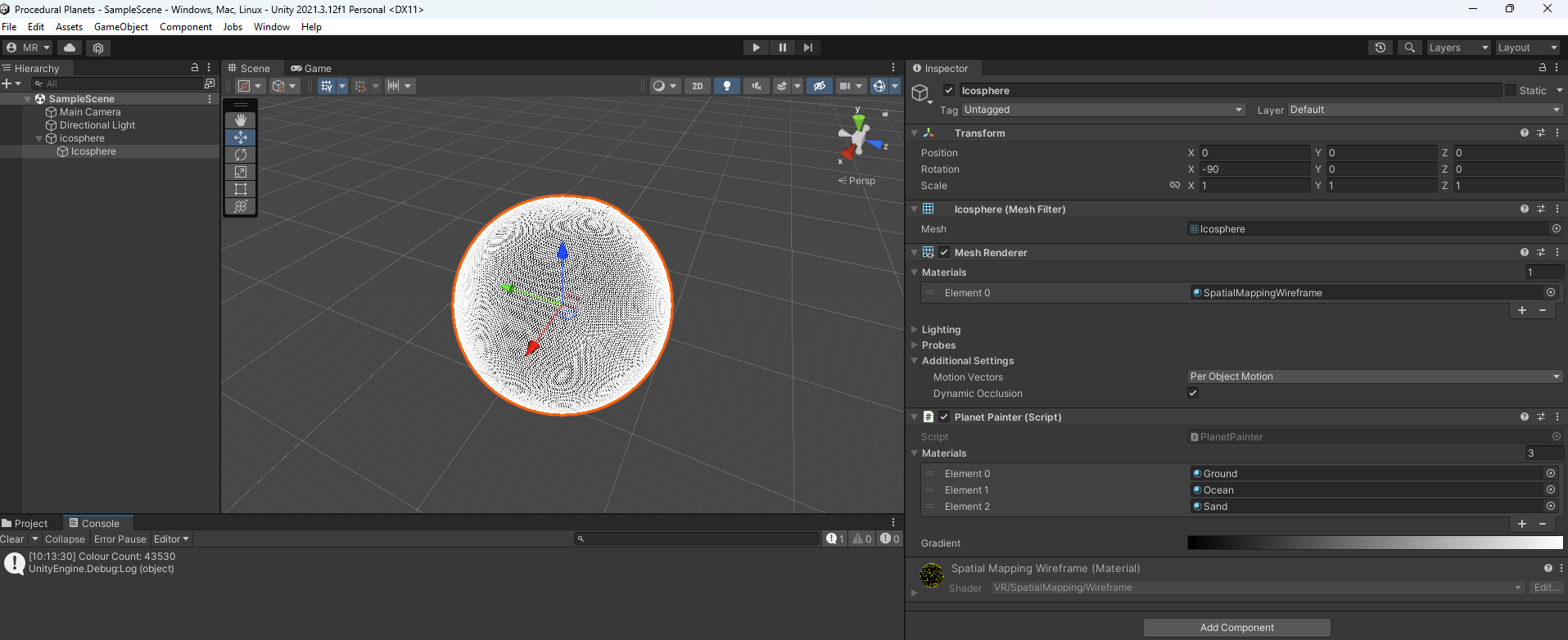Screen dimensions: 1568x640
Task: Toggle scene lighting bulb icon
Action: tap(727, 86)
